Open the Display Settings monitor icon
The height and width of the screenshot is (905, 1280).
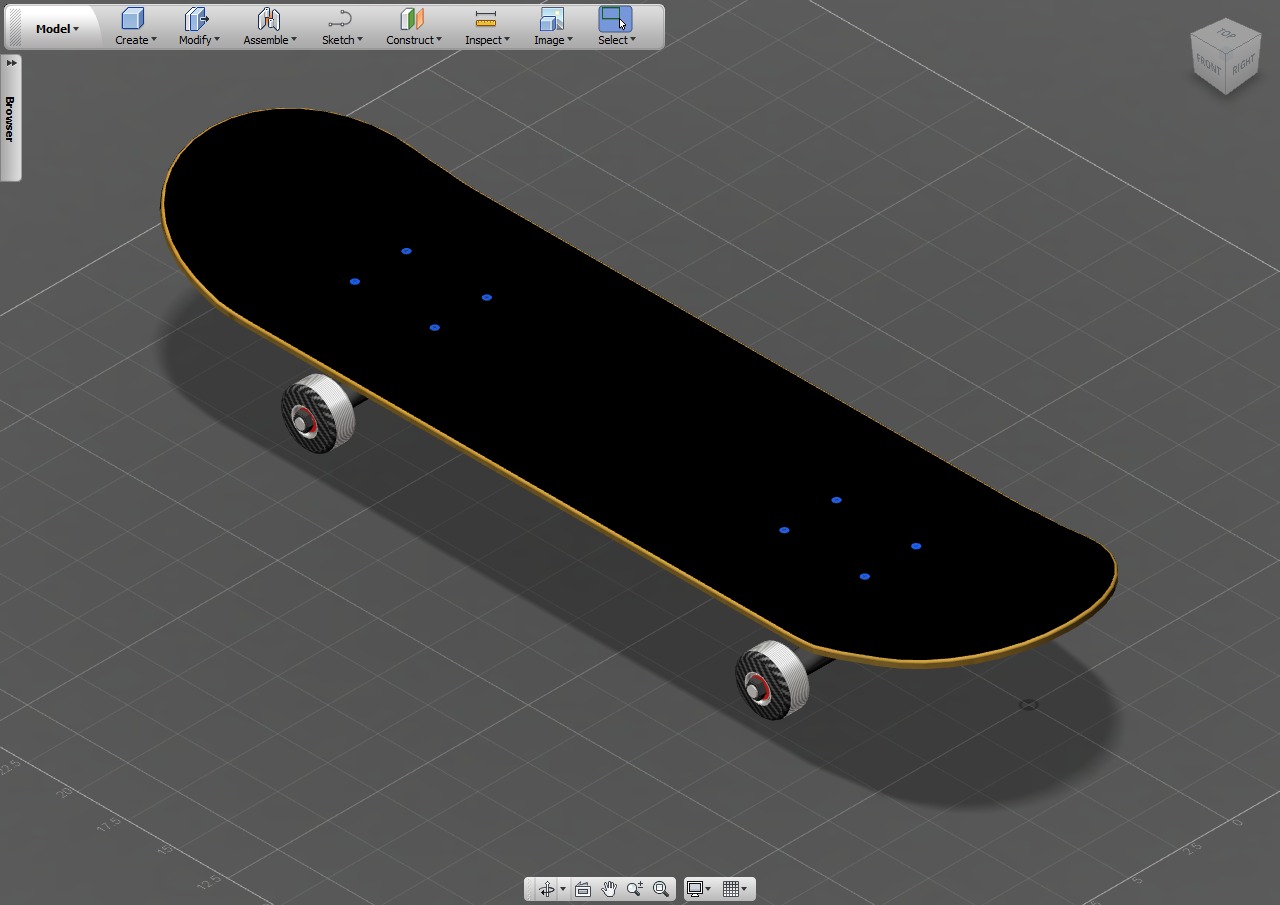[695, 888]
